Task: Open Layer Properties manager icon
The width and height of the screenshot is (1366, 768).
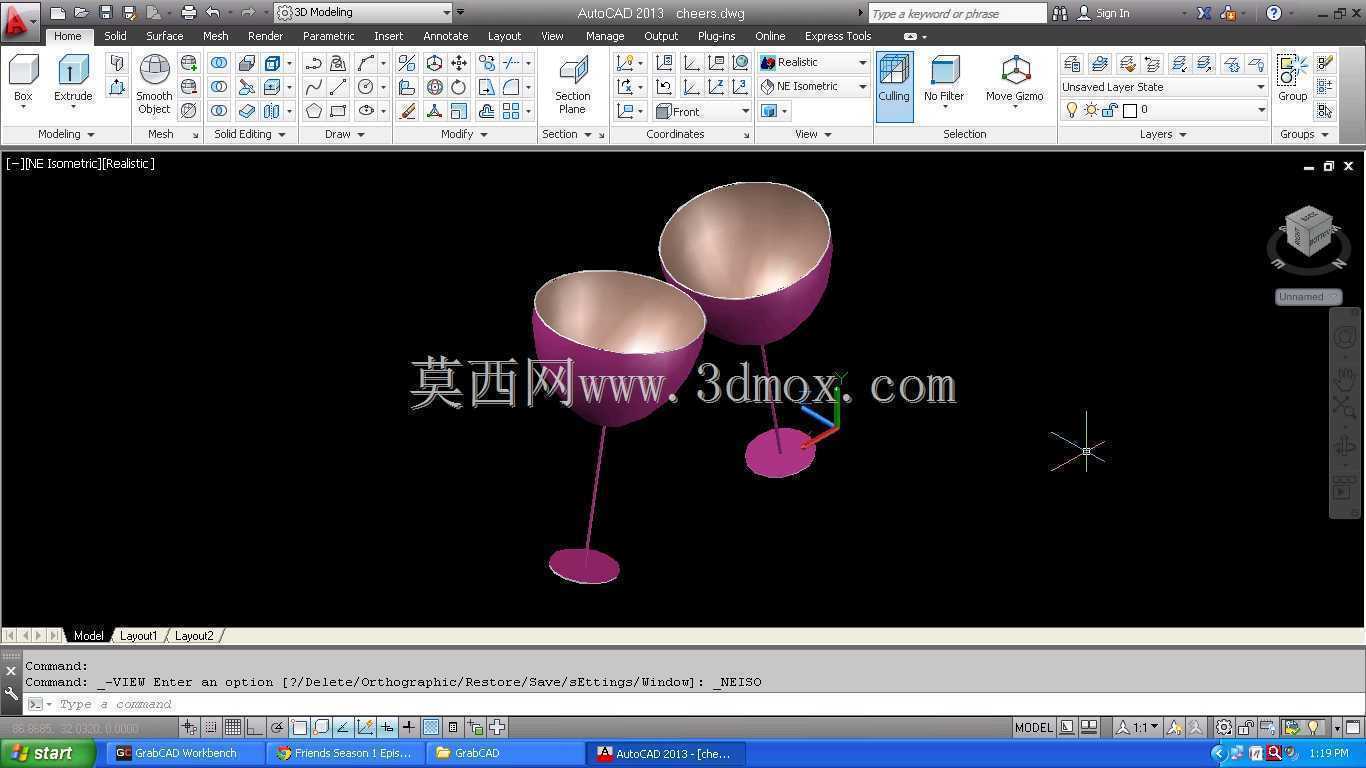Action: [1072, 63]
